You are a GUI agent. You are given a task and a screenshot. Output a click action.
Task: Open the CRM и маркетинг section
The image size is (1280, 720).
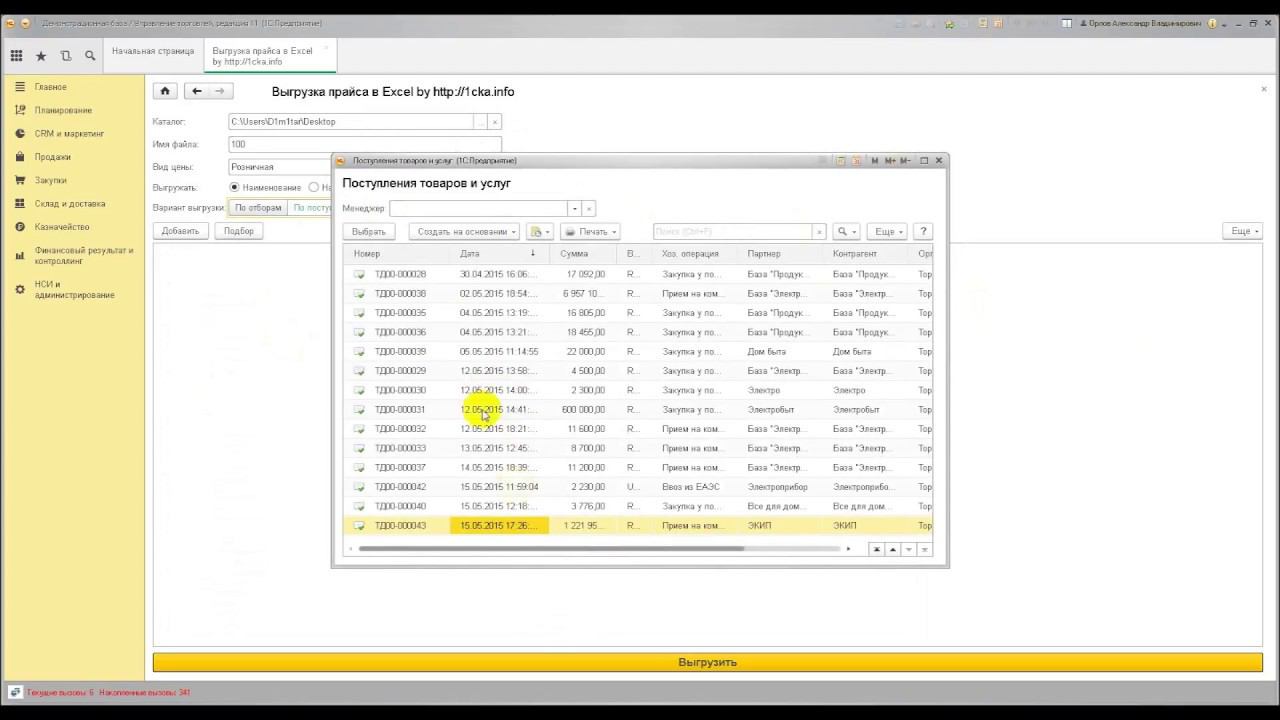69,133
